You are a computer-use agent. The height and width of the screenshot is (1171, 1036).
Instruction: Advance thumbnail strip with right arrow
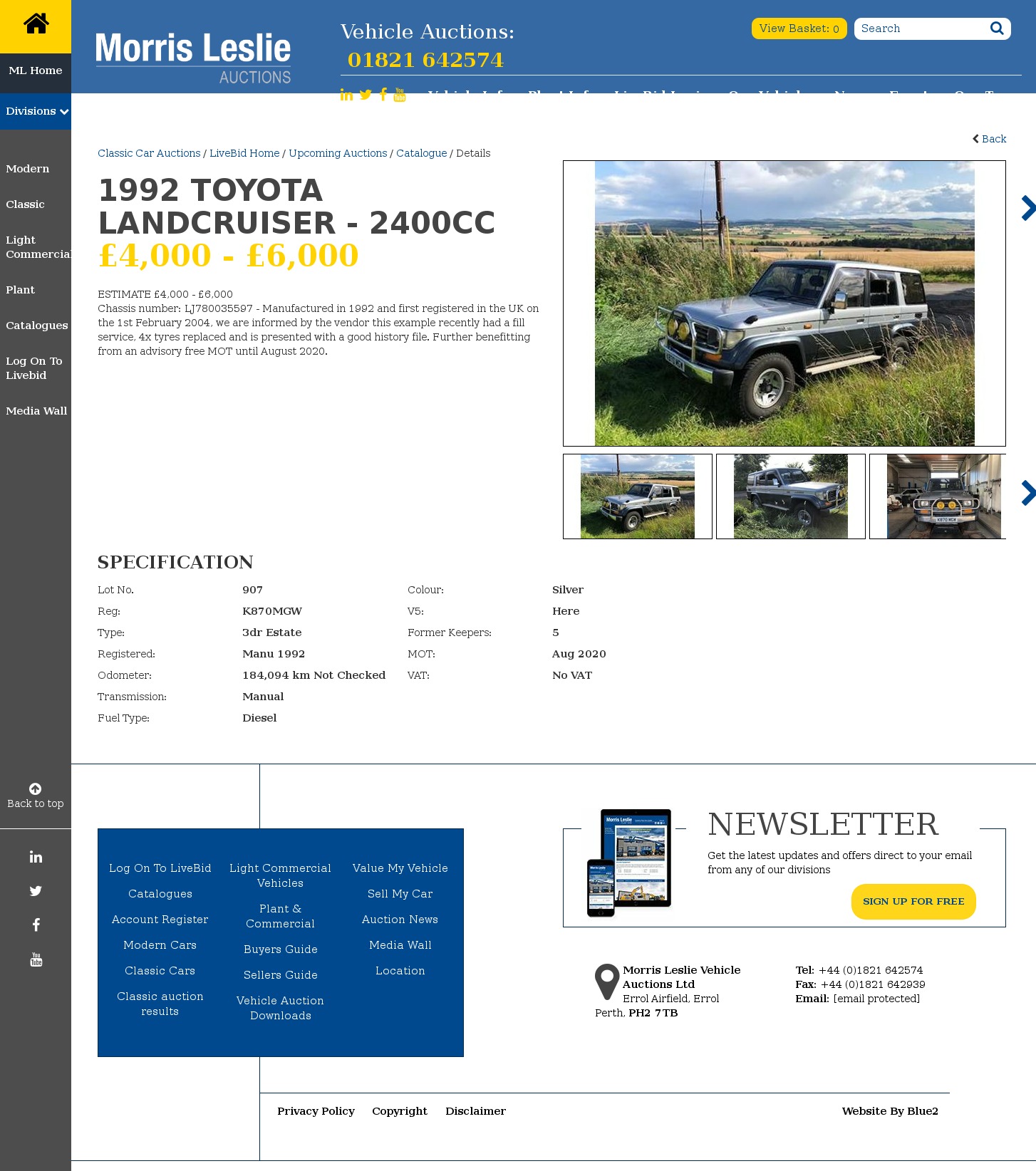(x=1028, y=493)
